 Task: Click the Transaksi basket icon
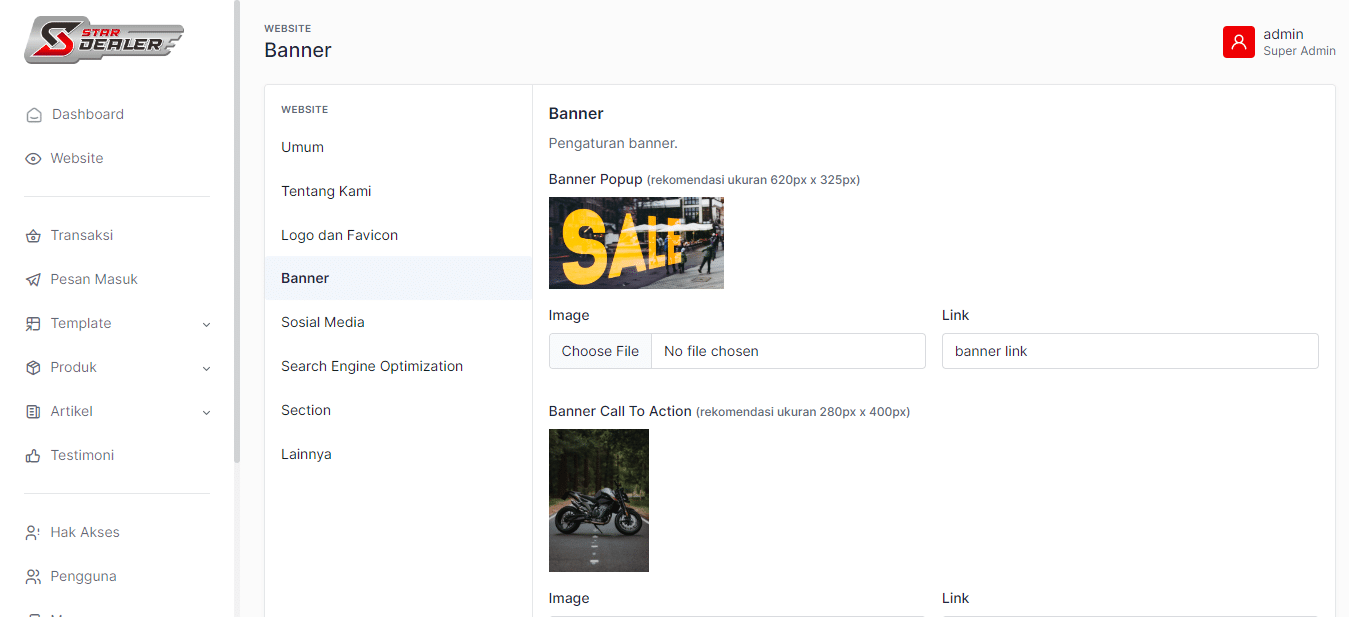click(x=33, y=236)
